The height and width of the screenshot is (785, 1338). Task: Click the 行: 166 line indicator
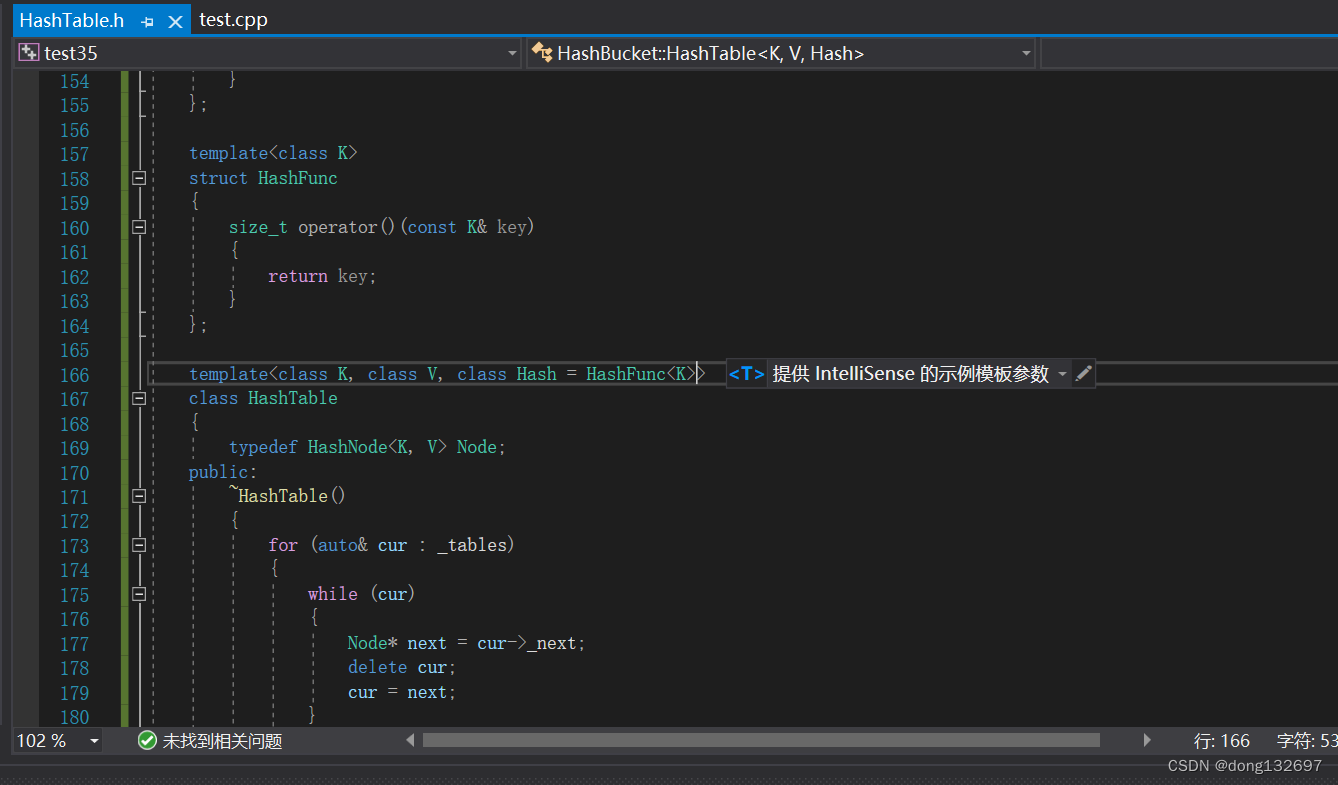pyautogui.click(x=1222, y=741)
